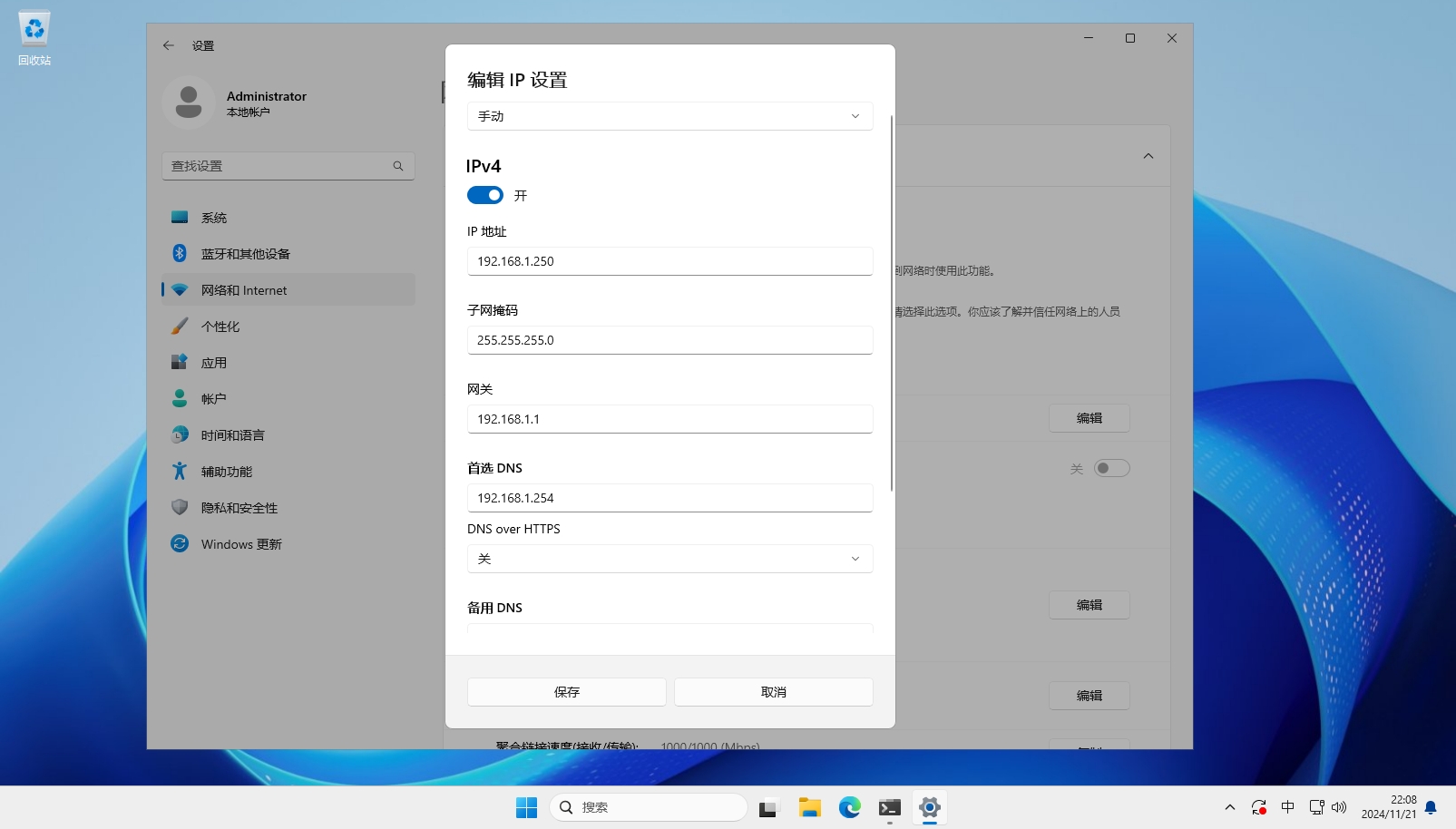Click the 隐私和安全性 shield icon
Viewport: 1456px width, 829px height.
180,507
